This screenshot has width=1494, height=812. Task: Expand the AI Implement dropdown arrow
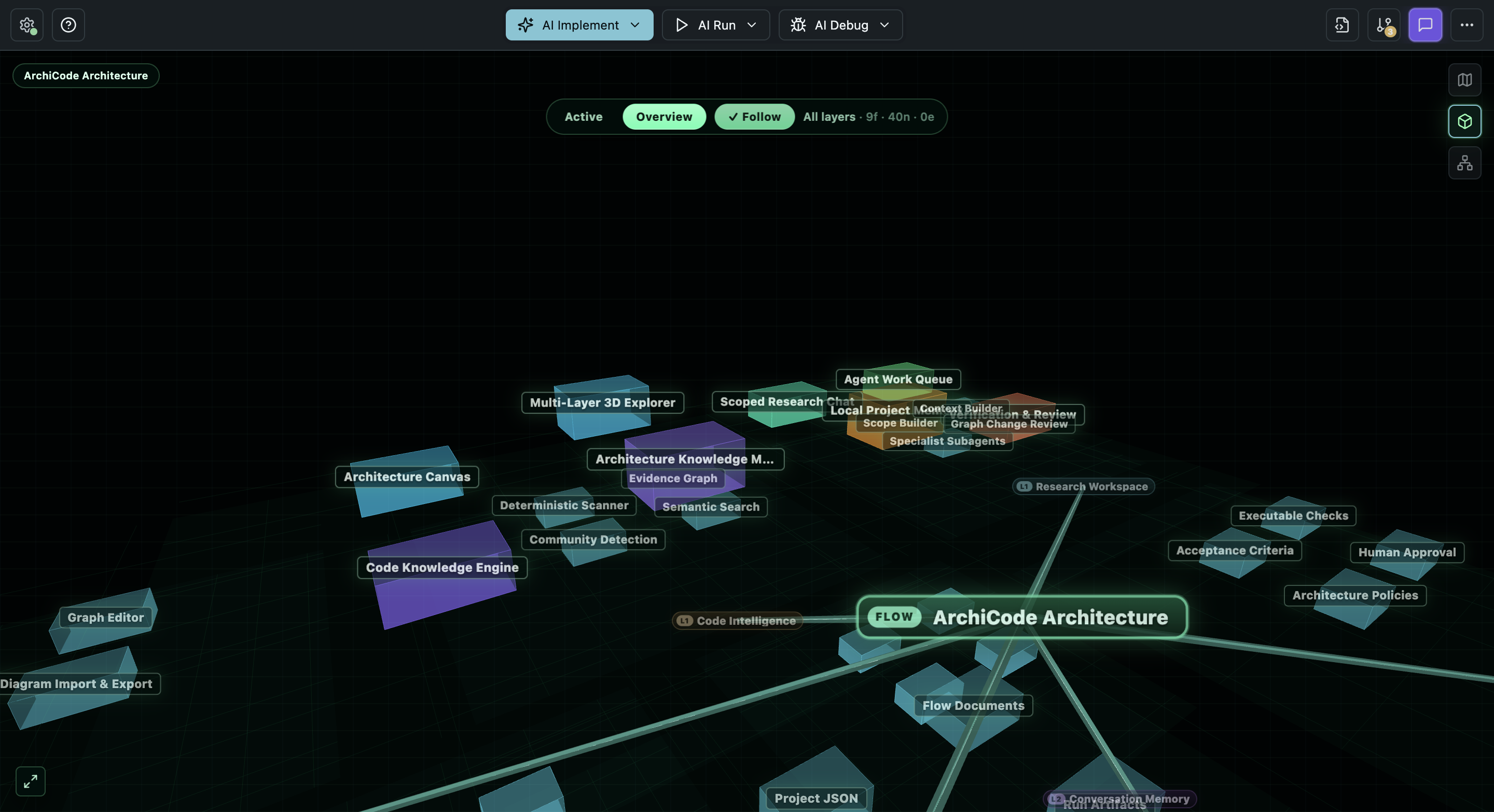pos(635,25)
